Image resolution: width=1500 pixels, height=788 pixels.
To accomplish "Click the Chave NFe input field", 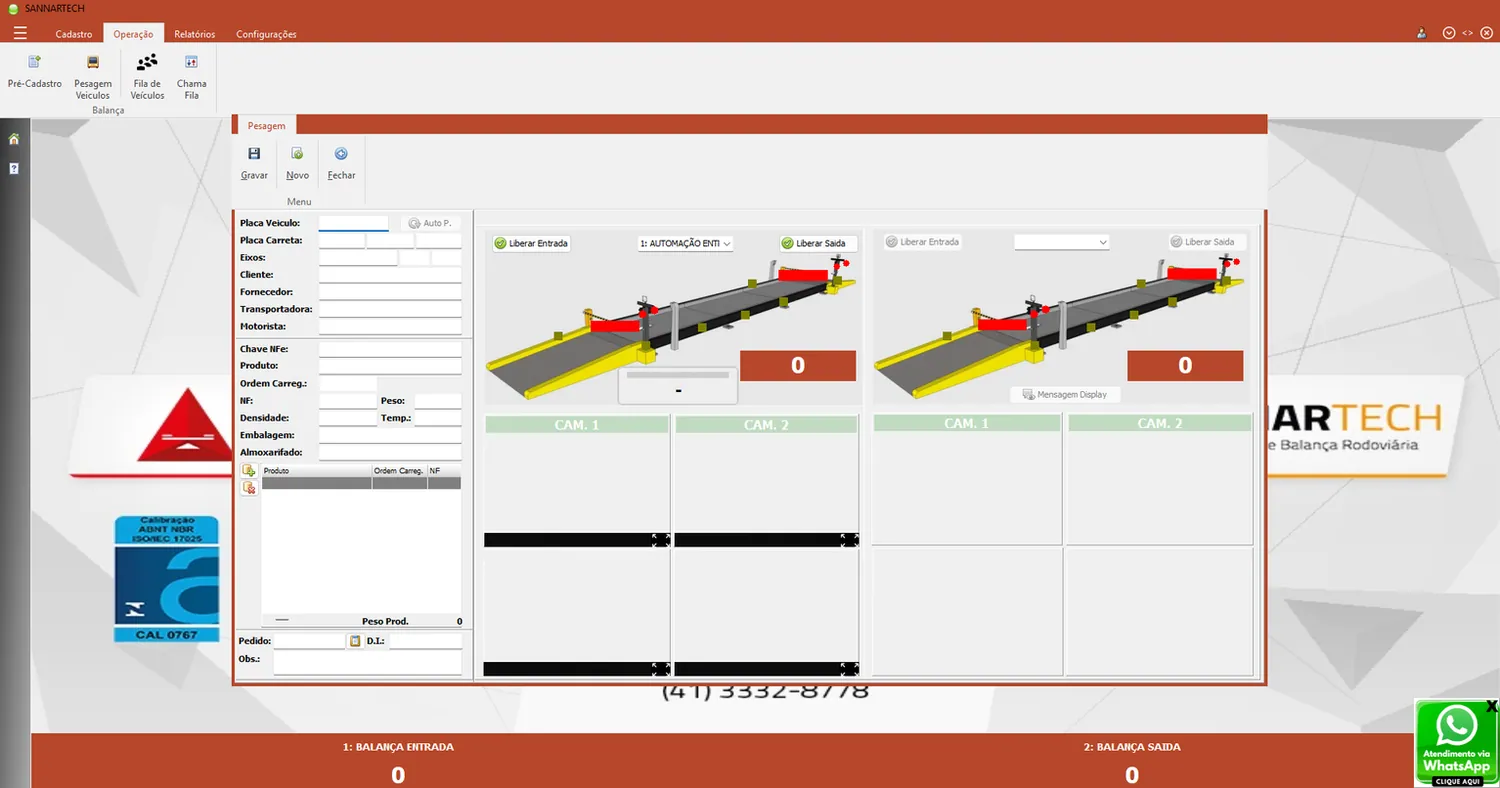I will tap(390, 349).
